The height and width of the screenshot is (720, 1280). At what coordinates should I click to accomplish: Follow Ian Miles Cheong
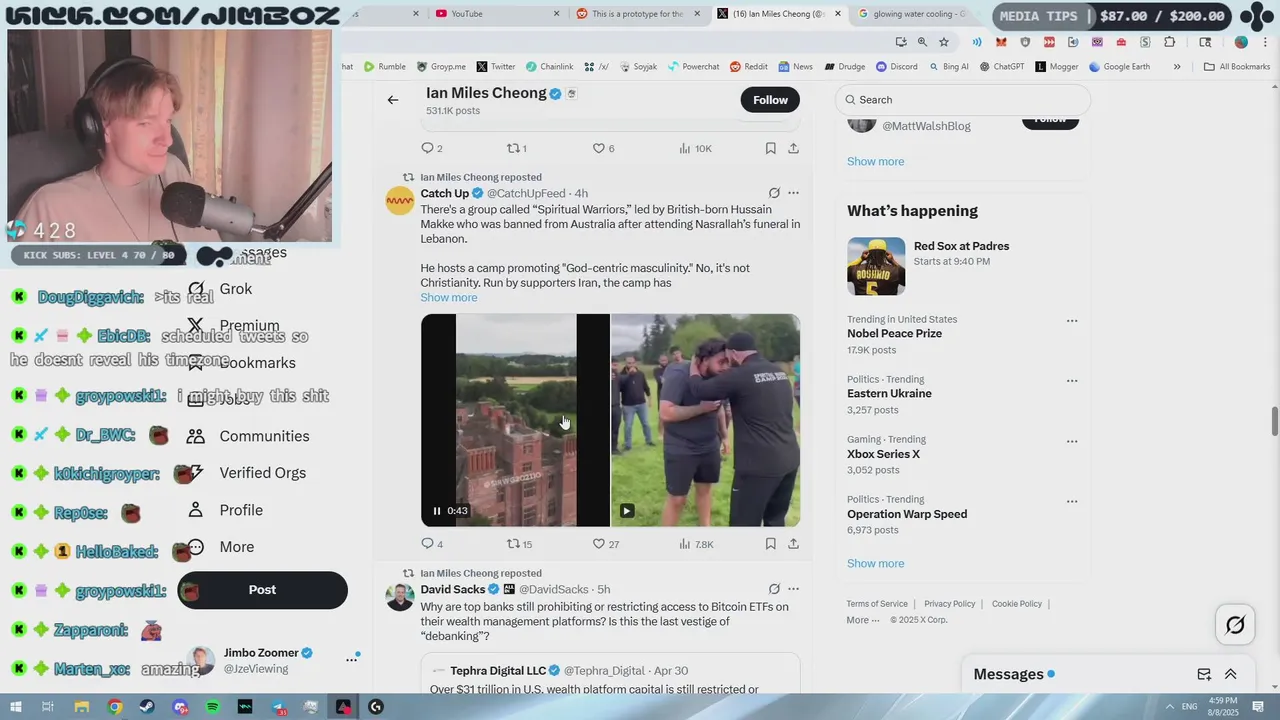[x=770, y=100]
